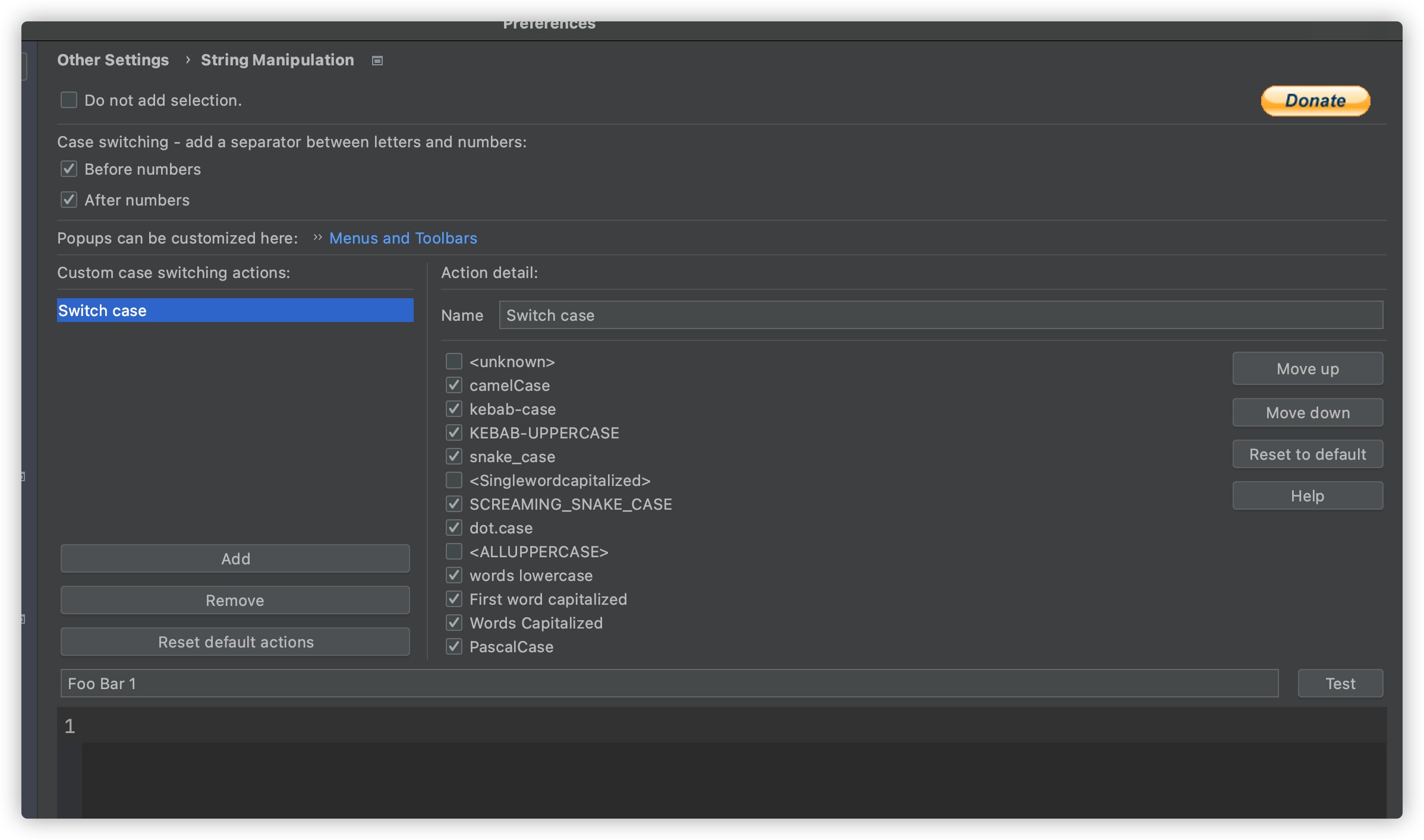Toggle the KEBAB-UPPERCASE checkbox
Image resolution: width=1424 pixels, height=840 pixels.
pyautogui.click(x=454, y=433)
